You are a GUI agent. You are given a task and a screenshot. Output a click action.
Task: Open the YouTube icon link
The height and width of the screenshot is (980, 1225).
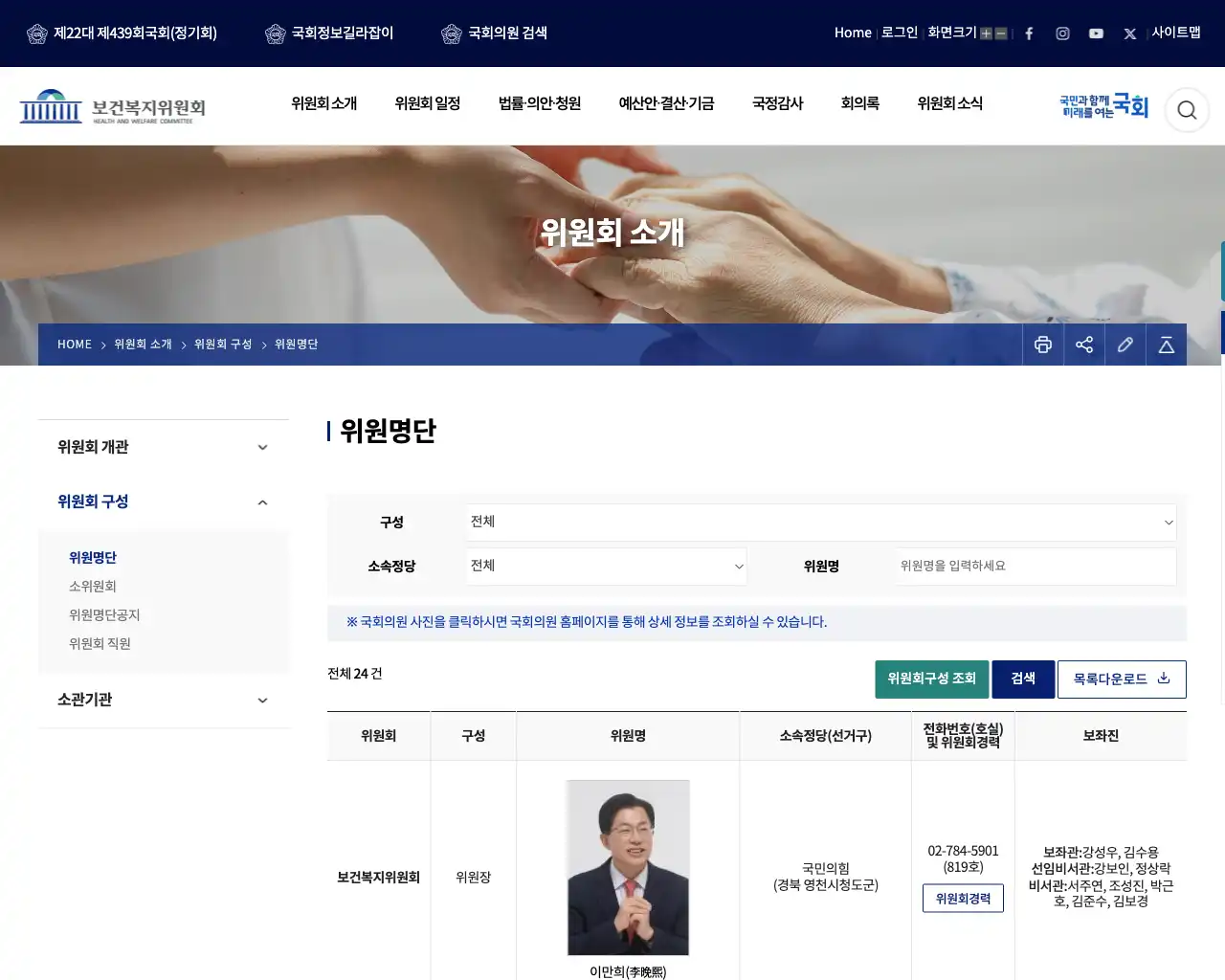1096,33
